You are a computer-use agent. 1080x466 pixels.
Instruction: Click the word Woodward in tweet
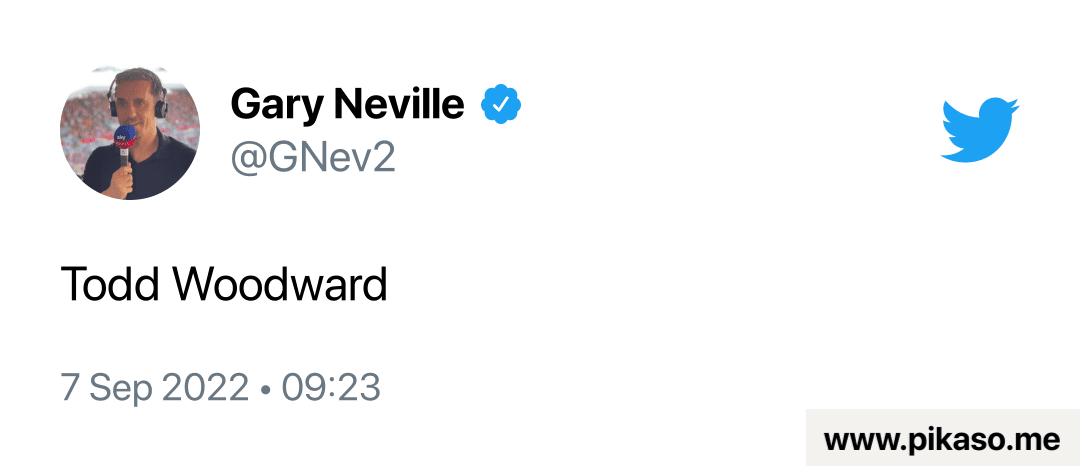pyautogui.click(x=280, y=285)
